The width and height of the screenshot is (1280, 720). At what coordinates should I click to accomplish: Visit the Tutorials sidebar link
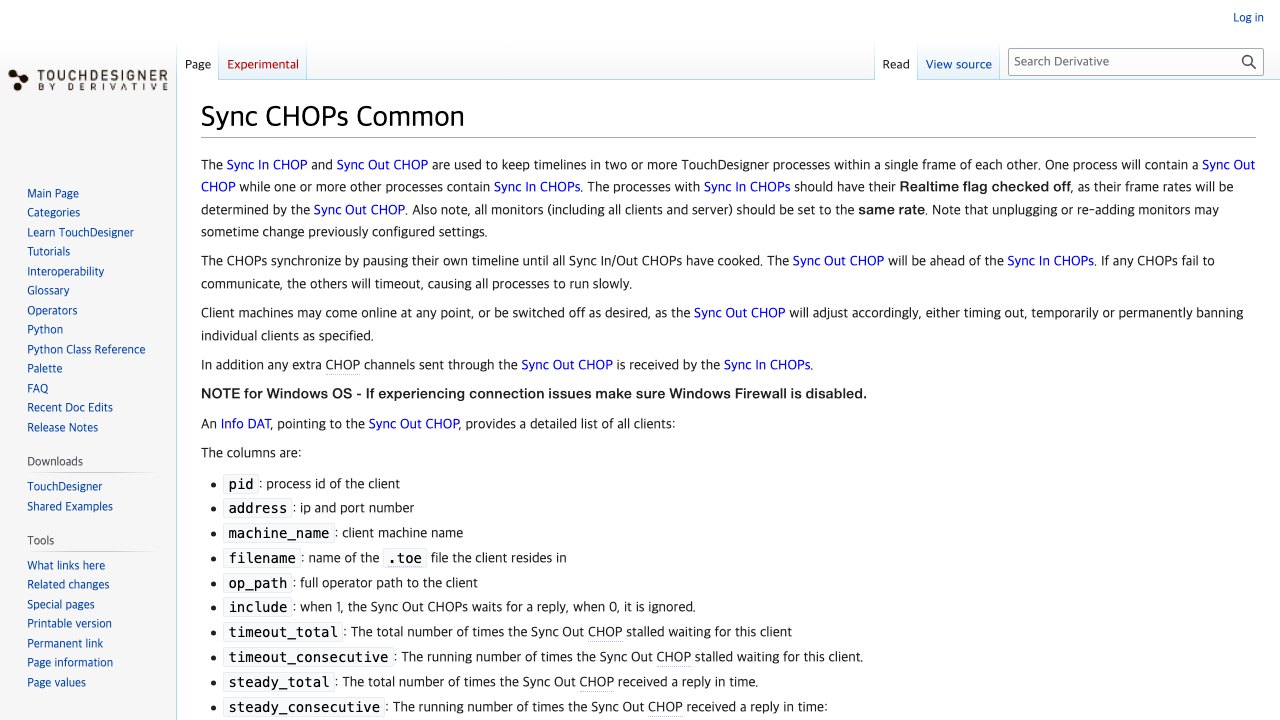(49, 251)
